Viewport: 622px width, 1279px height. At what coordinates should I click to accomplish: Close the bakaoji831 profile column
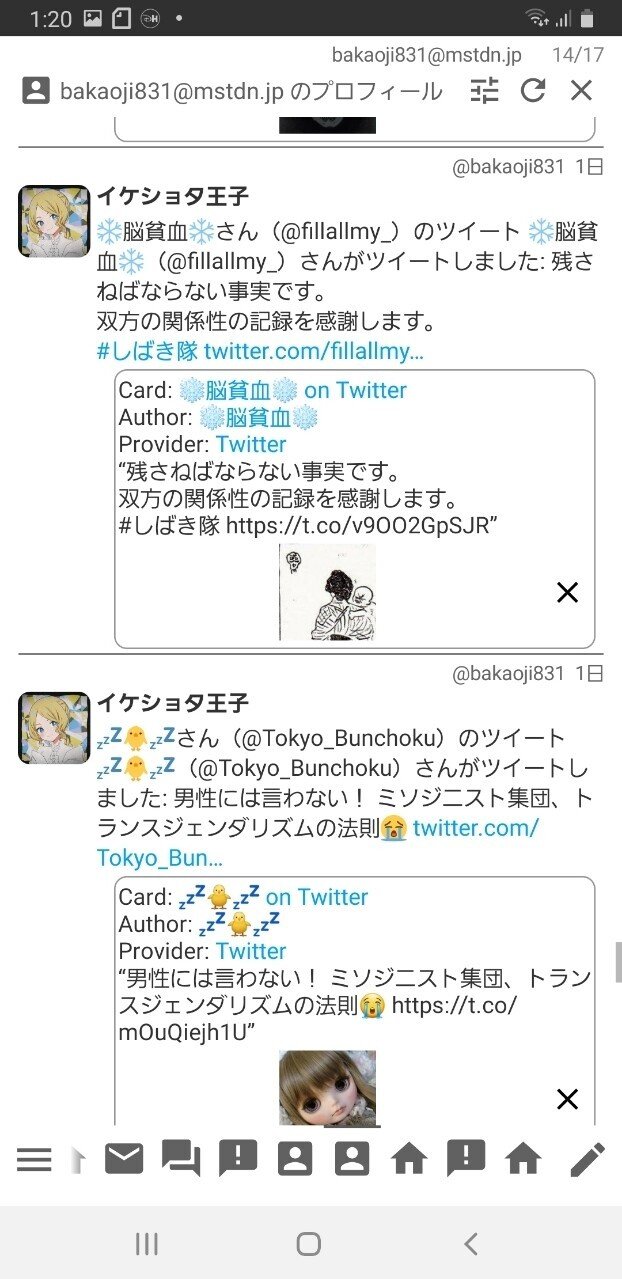(582, 91)
